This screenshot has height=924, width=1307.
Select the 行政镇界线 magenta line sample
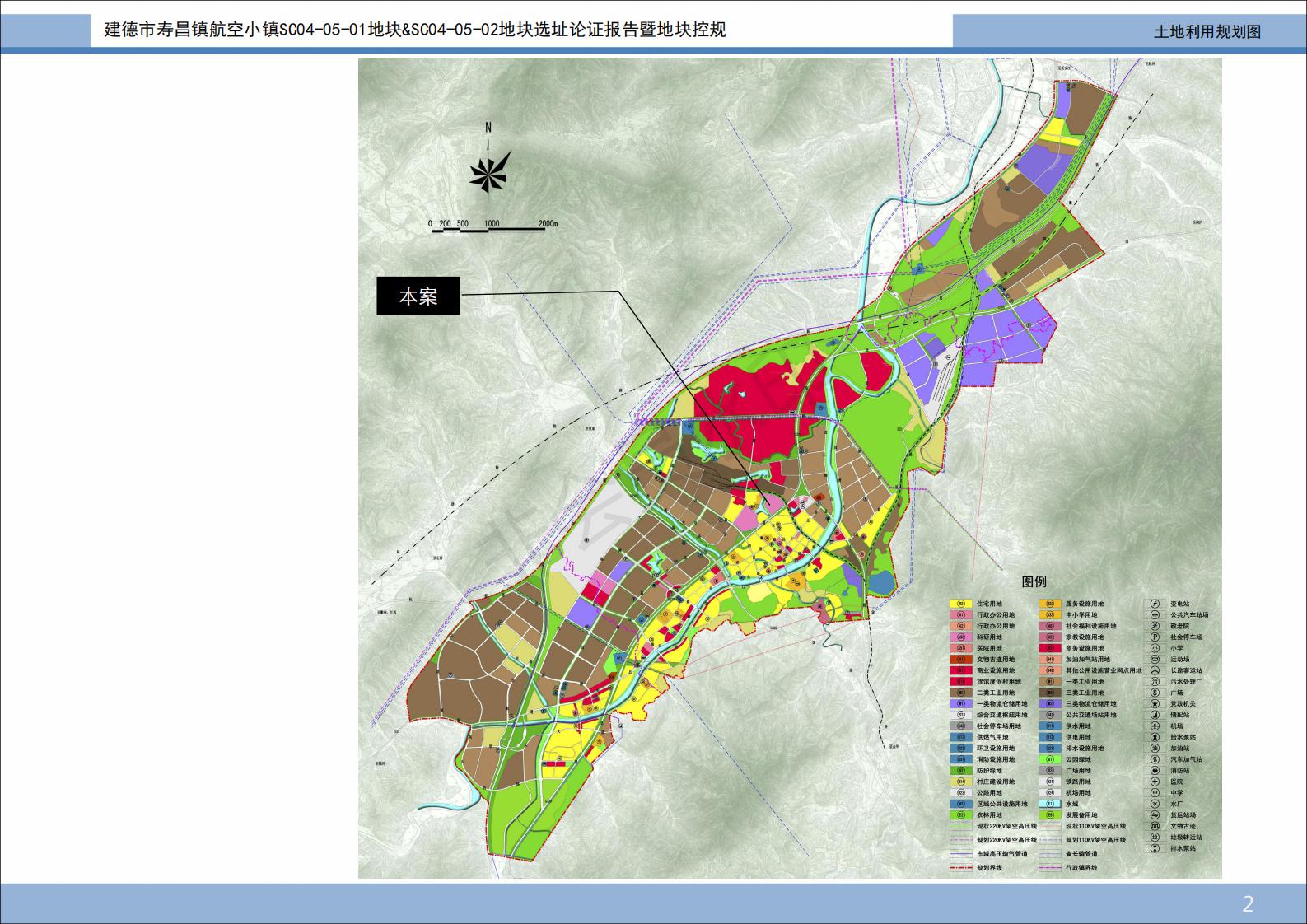[1050, 867]
